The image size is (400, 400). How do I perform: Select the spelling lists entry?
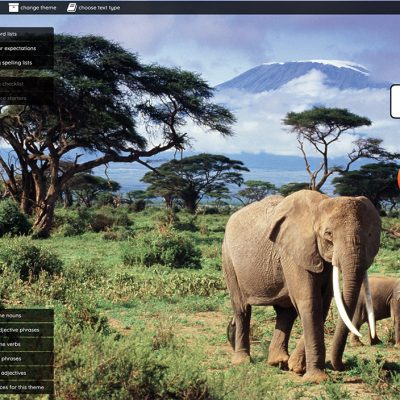point(27,63)
